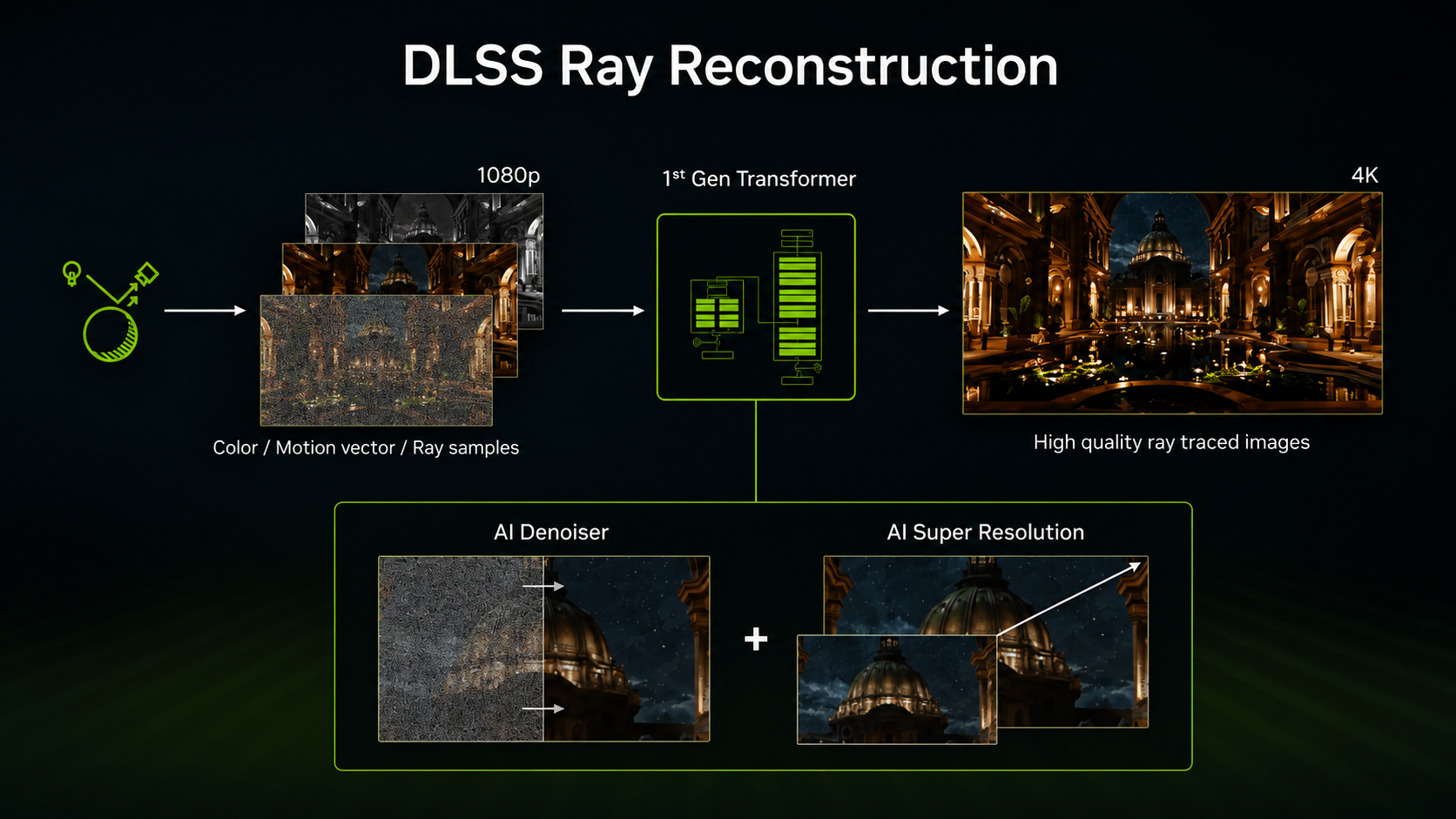
Task: Click the AI Denoiser dome comparison image
Action: coord(544,648)
